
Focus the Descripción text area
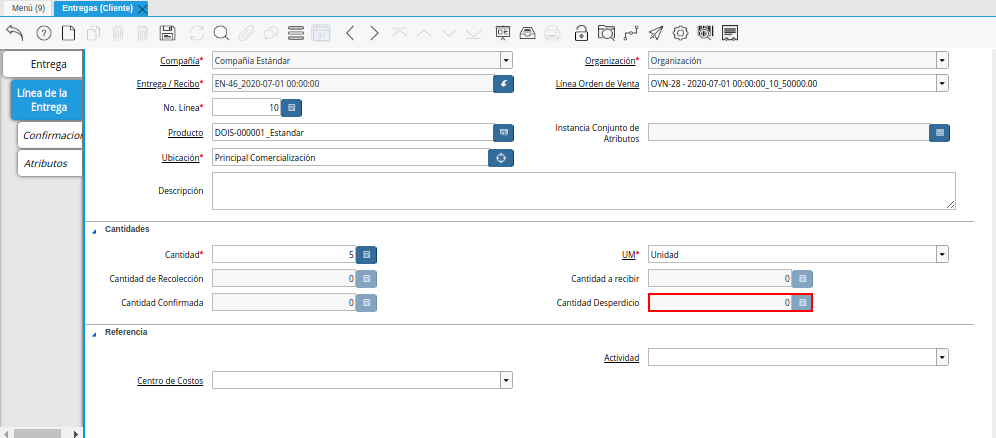point(584,190)
